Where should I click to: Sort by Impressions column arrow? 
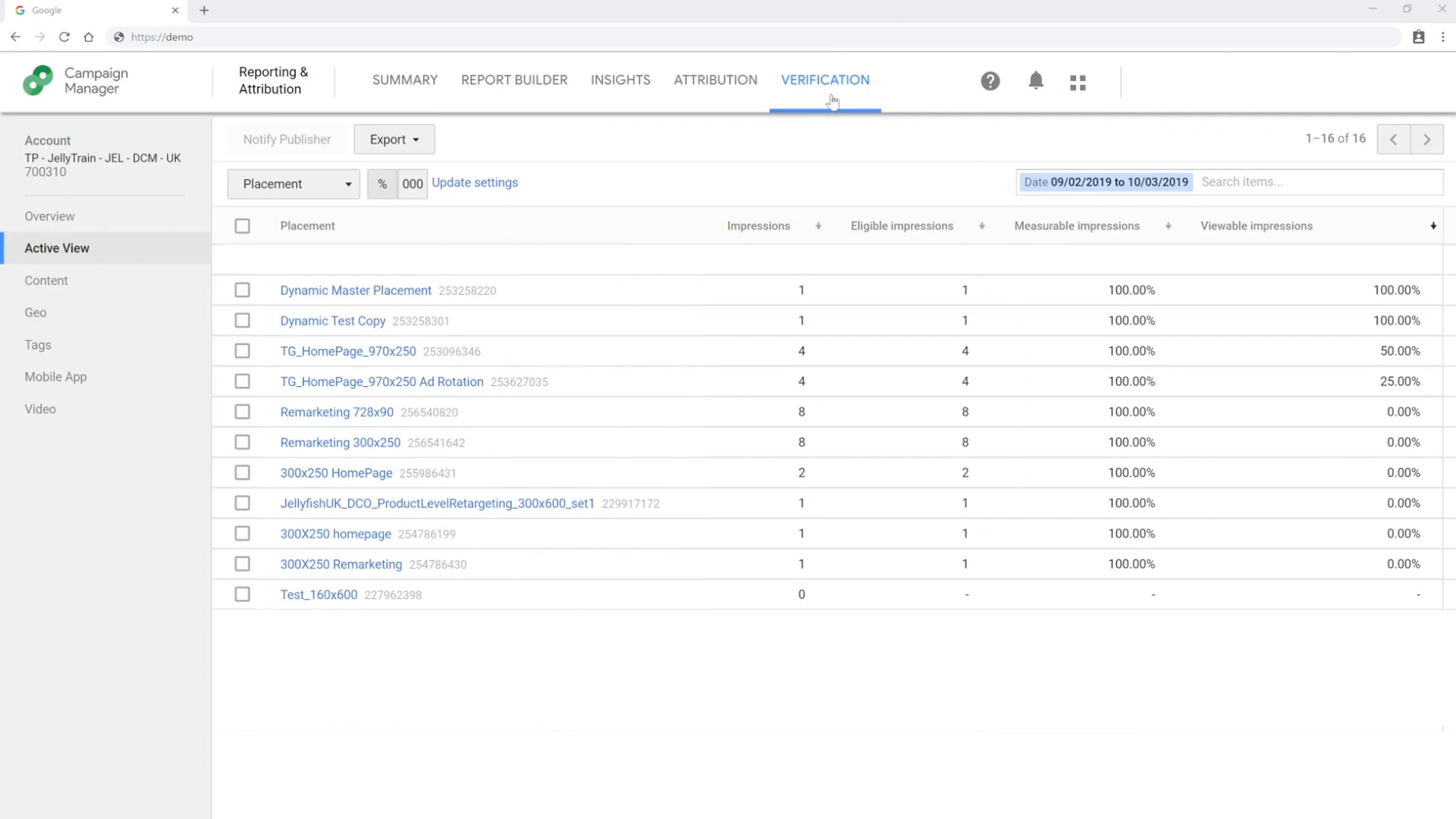(818, 226)
